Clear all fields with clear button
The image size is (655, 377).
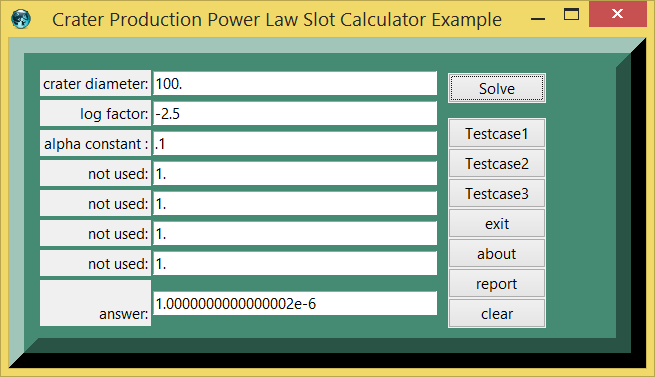pos(497,313)
